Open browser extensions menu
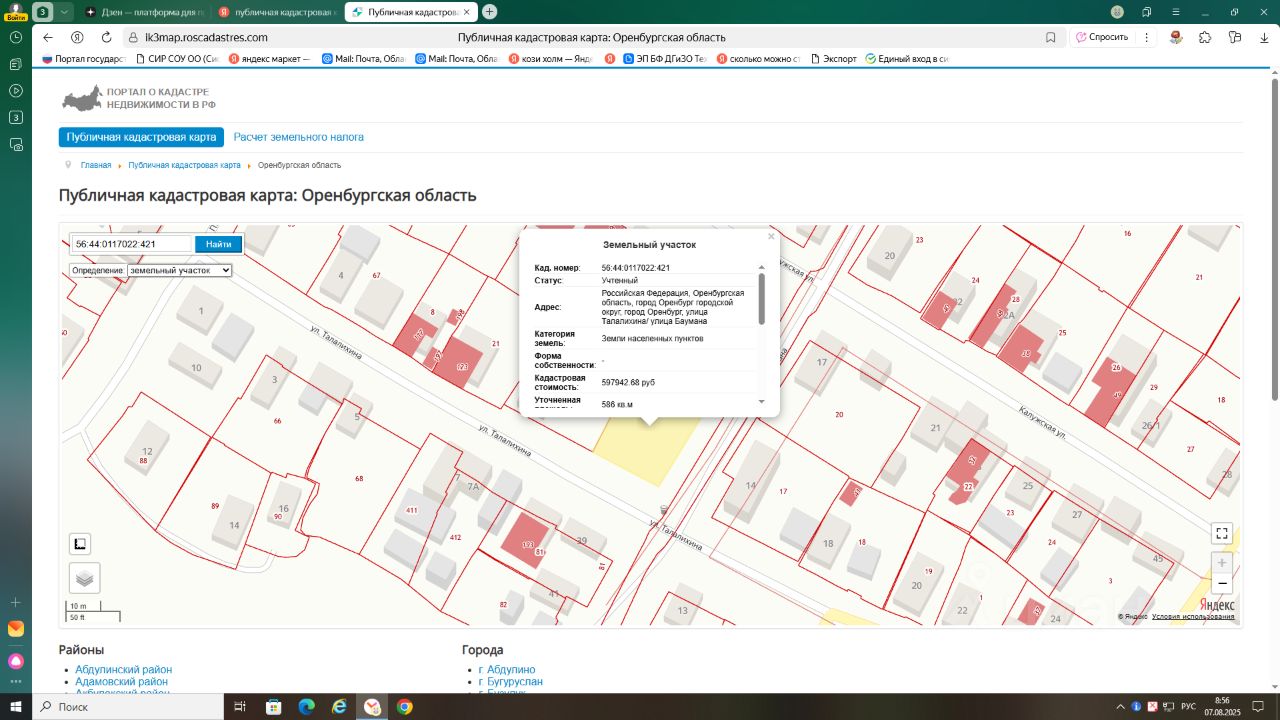1280x720 pixels. (x=1205, y=37)
